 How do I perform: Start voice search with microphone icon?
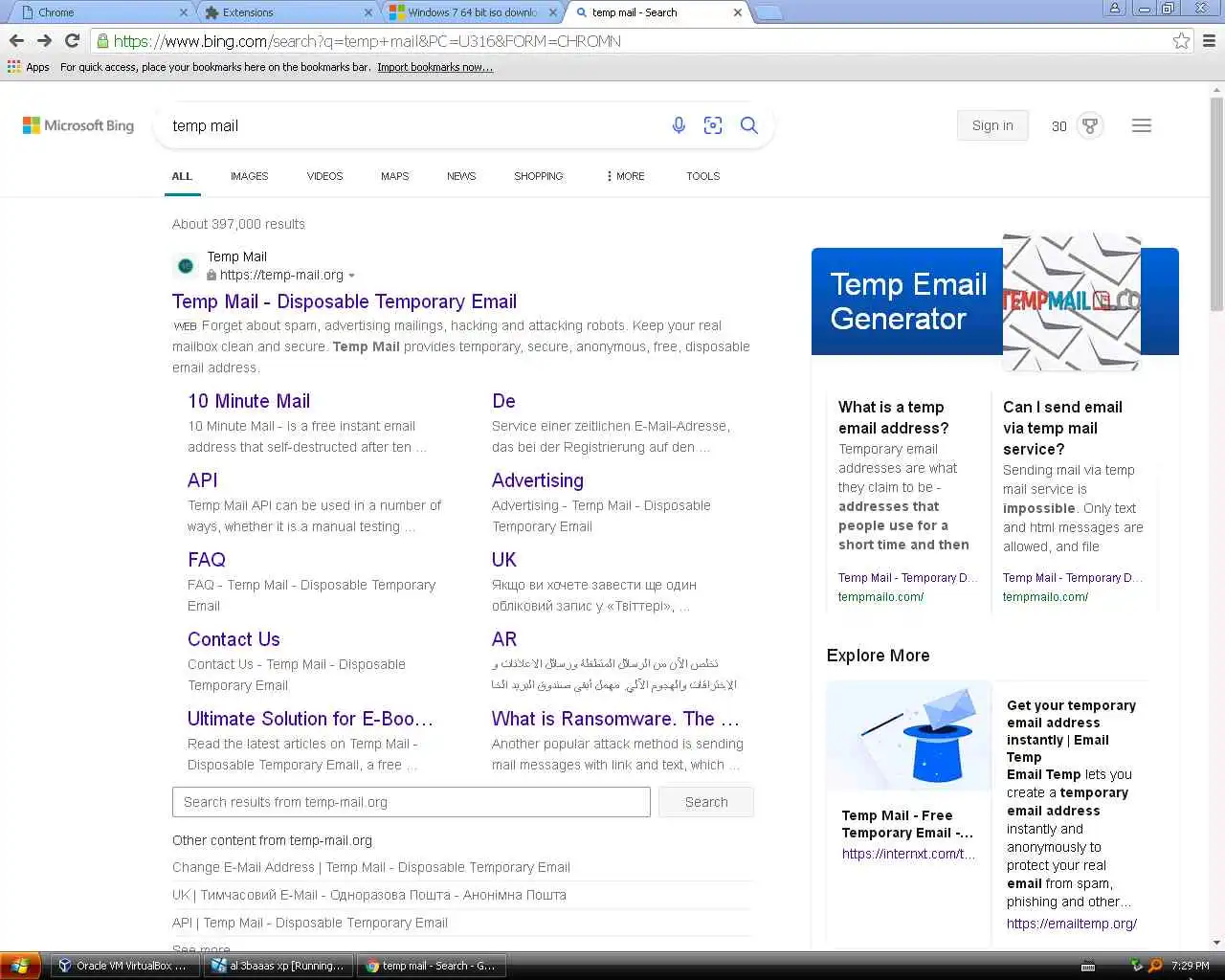coord(679,125)
